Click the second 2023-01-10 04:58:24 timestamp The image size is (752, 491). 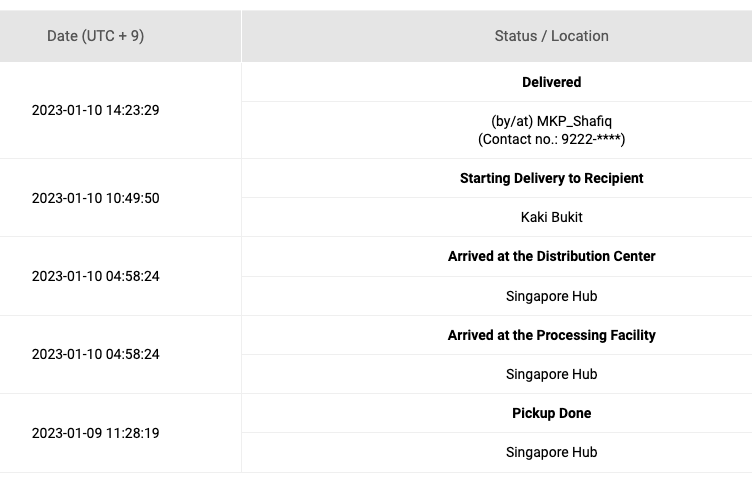[95, 355]
